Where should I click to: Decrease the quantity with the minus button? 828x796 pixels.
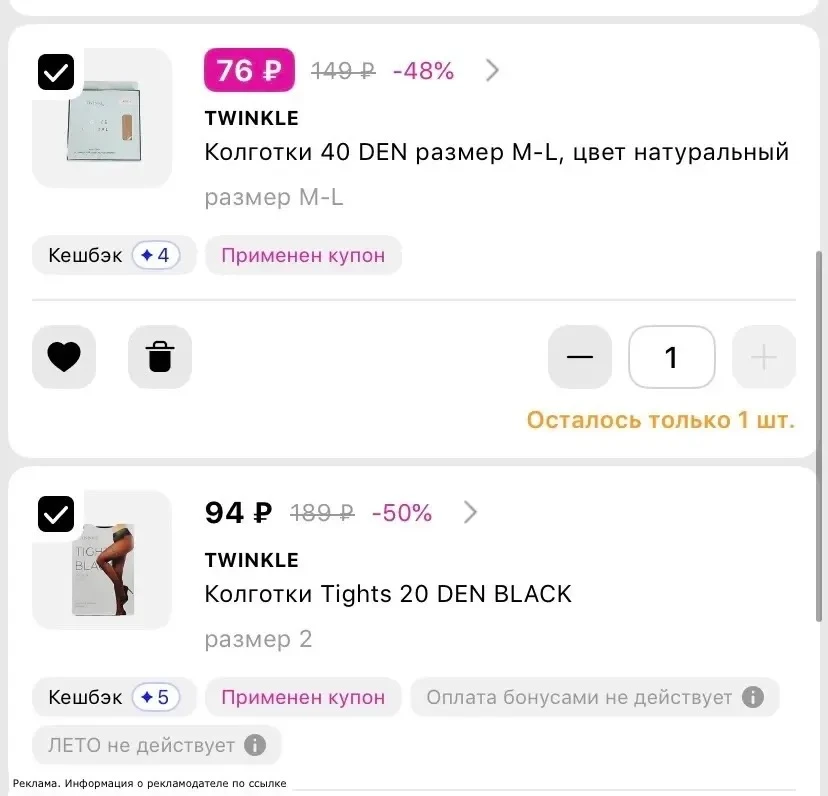[x=580, y=357]
